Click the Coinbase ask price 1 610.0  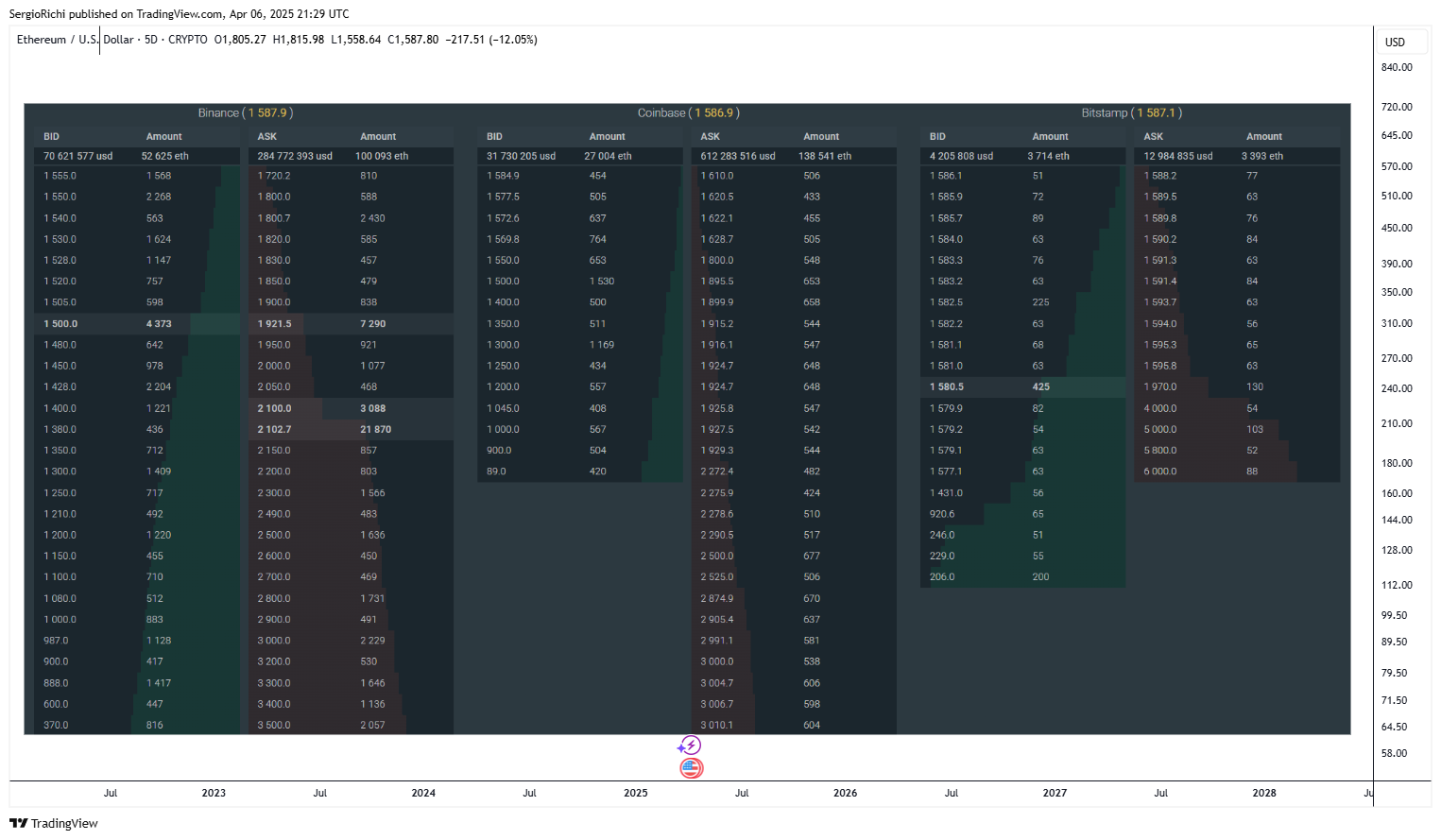(717, 176)
